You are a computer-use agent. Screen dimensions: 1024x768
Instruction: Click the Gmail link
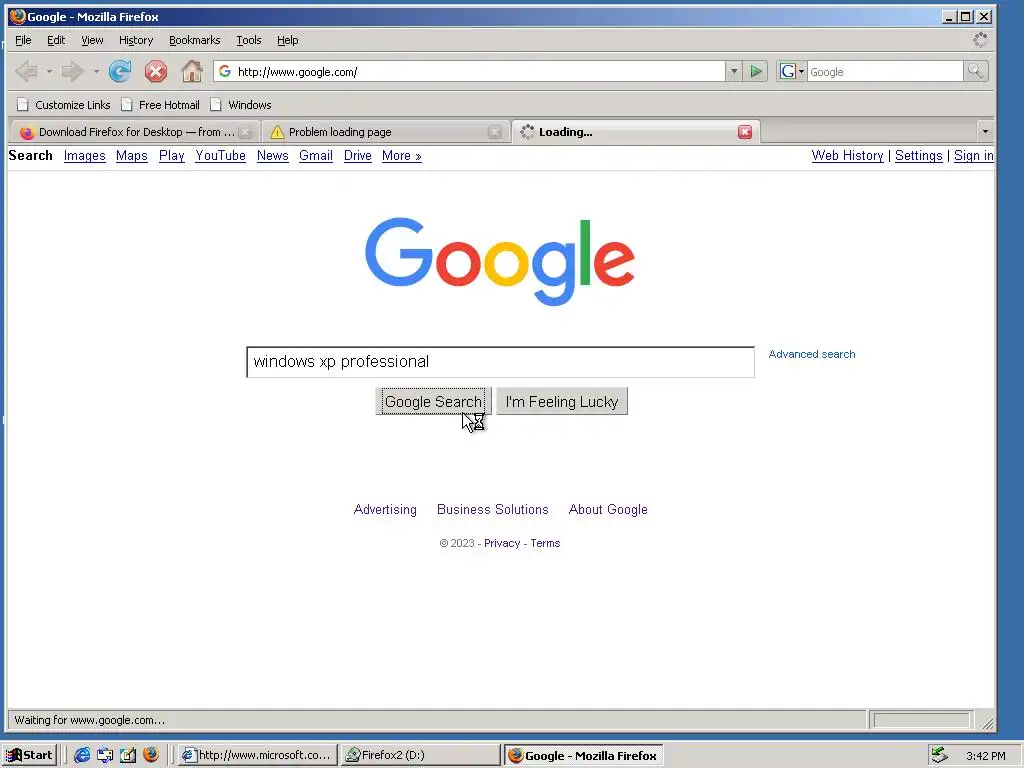click(x=315, y=155)
